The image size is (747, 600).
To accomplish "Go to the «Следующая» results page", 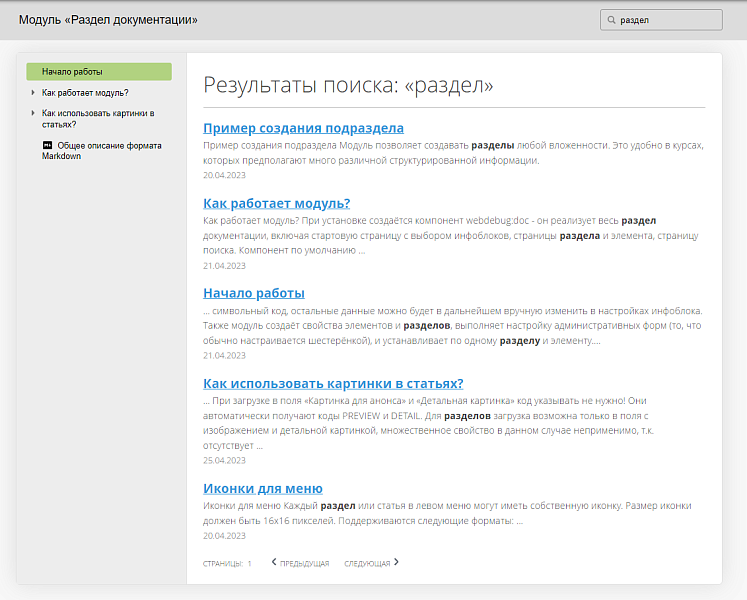I will point(367,564).
